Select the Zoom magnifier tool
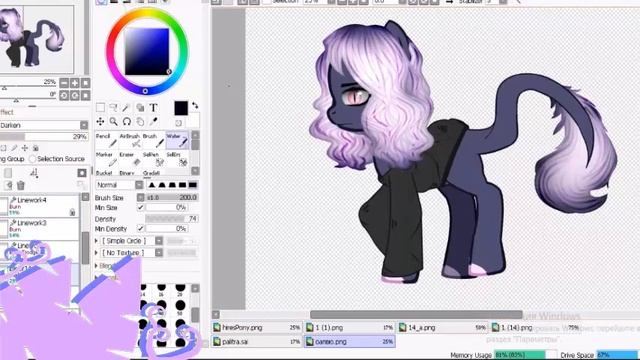Viewport: 640px width, 360px height. click(x=113, y=121)
